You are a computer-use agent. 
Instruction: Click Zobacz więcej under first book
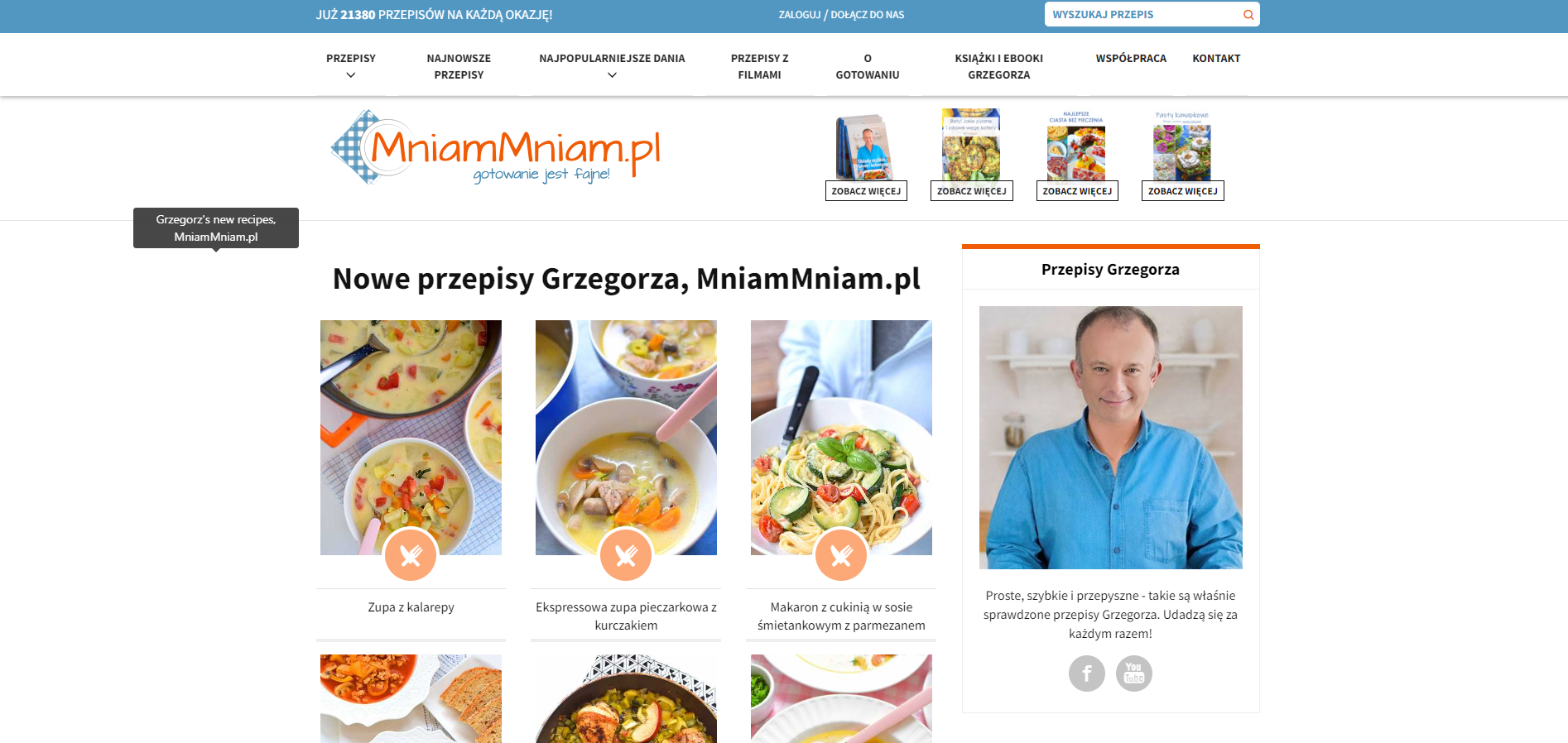[x=866, y=191]
